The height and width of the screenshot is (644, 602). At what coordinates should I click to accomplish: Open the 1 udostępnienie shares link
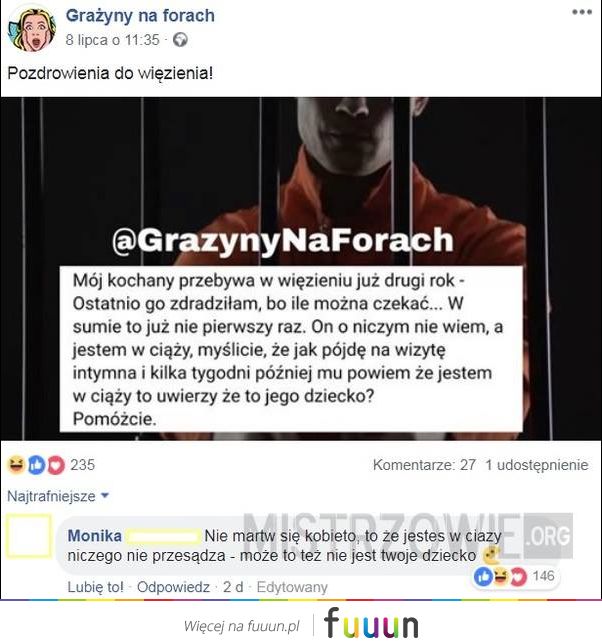click(537, 465)
